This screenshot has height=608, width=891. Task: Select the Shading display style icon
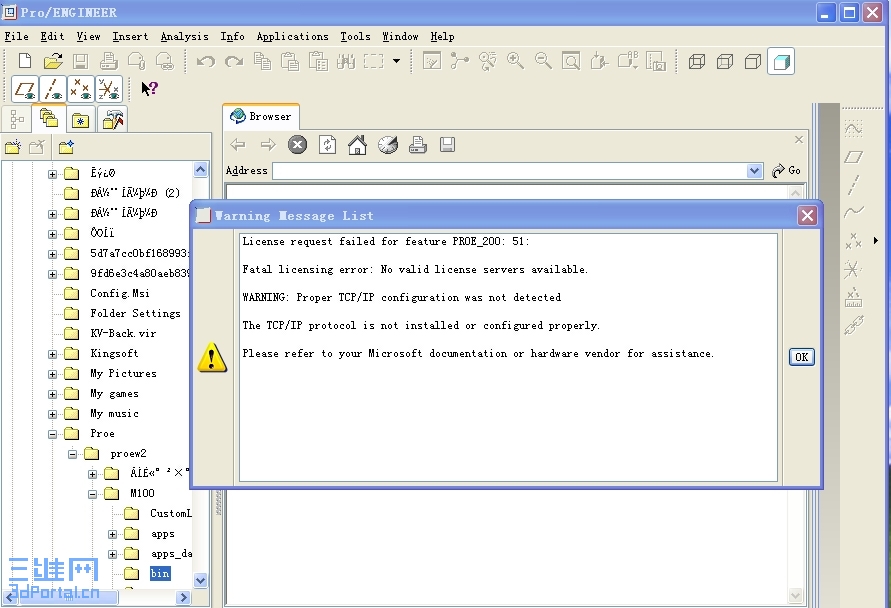point(781,61)
